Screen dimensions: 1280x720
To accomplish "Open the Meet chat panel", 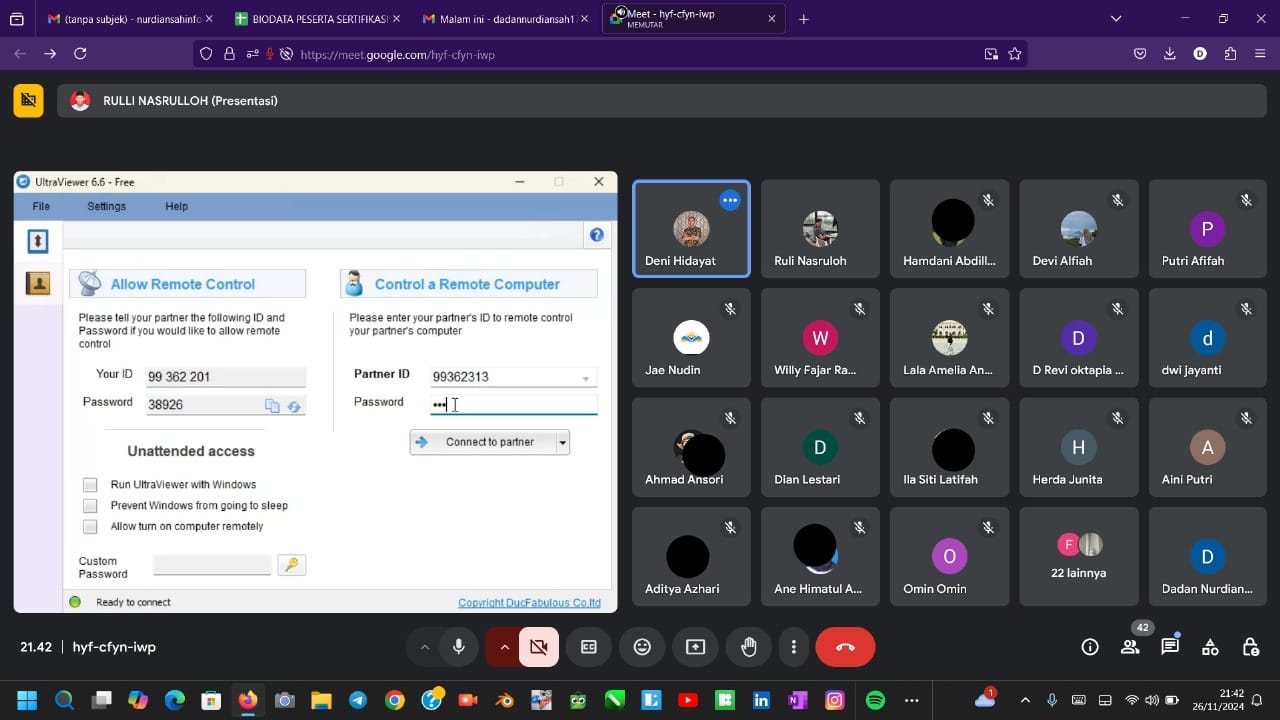I will 1170,647.
